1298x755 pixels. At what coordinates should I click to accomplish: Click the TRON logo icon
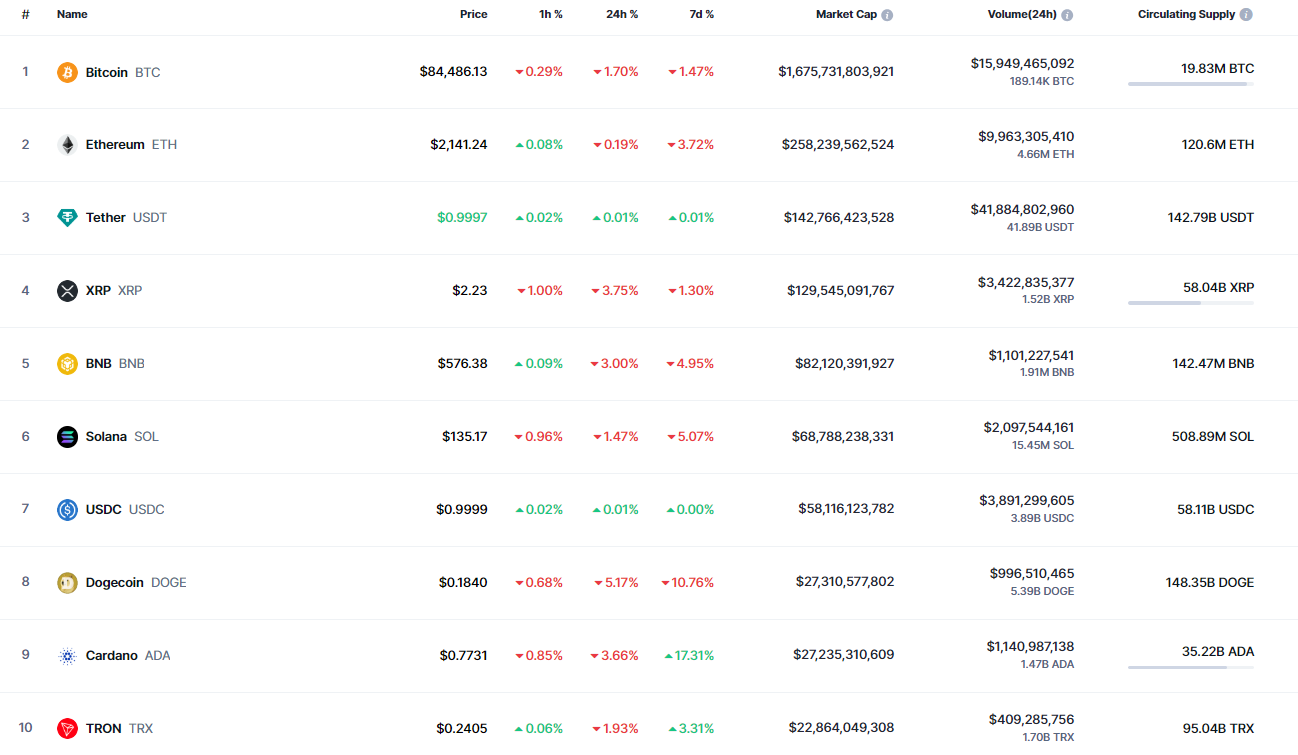click(x=67, y=728)
